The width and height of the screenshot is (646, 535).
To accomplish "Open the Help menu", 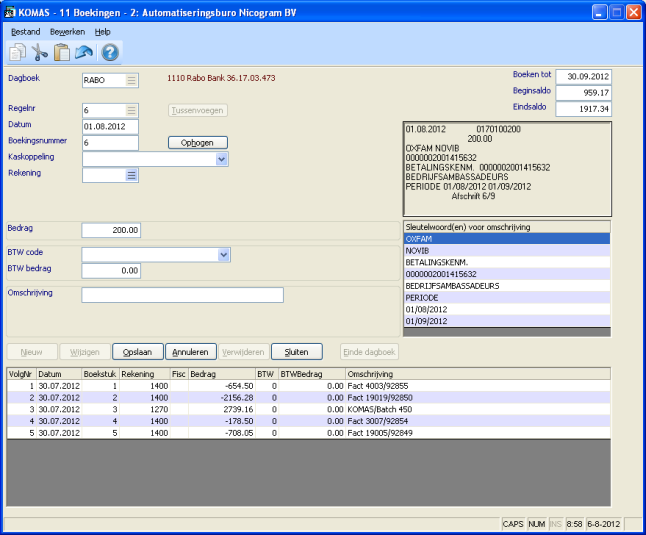I will [103, 32].
